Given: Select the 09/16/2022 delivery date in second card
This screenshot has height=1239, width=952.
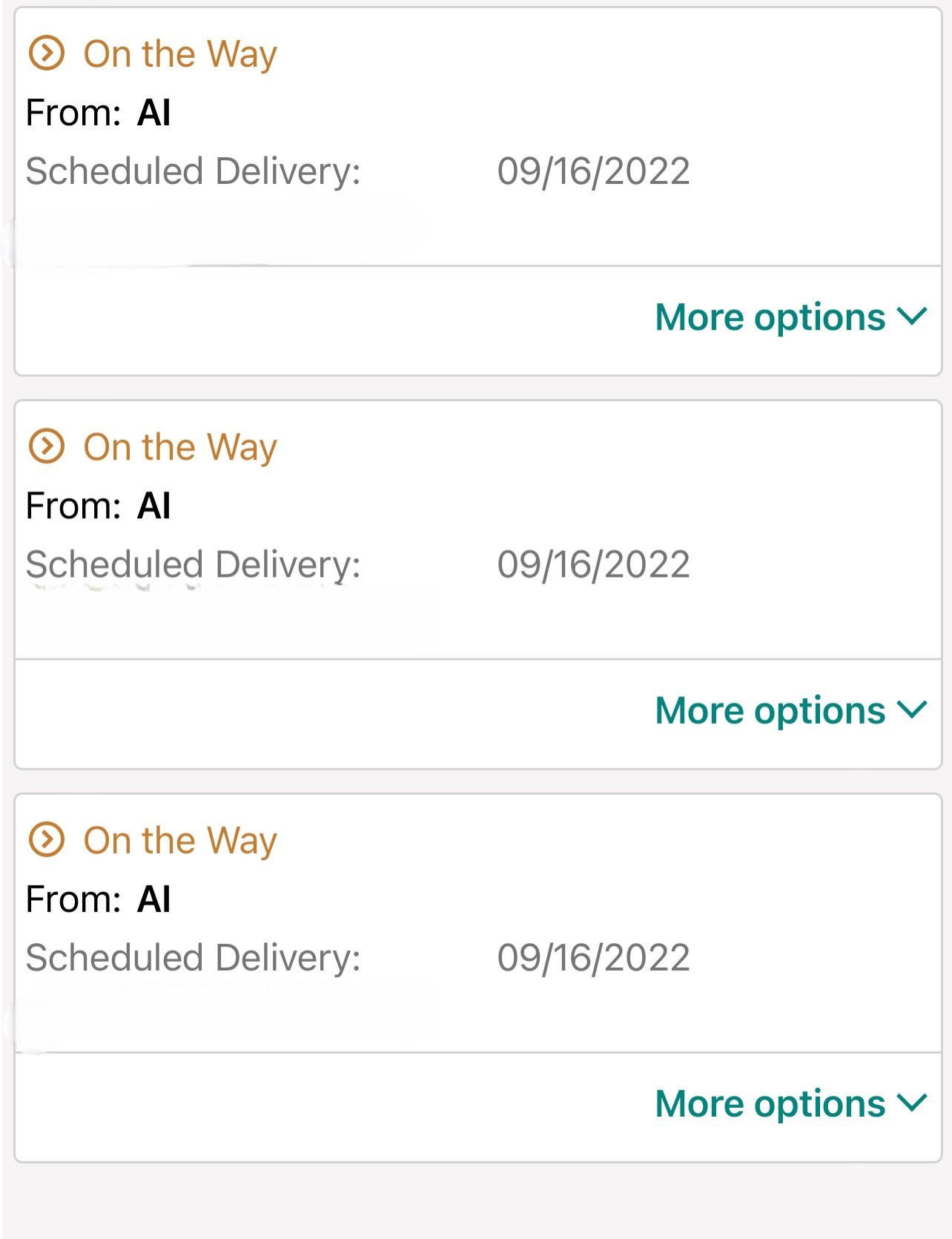Looking at the screenshot, I should (593, 564).
